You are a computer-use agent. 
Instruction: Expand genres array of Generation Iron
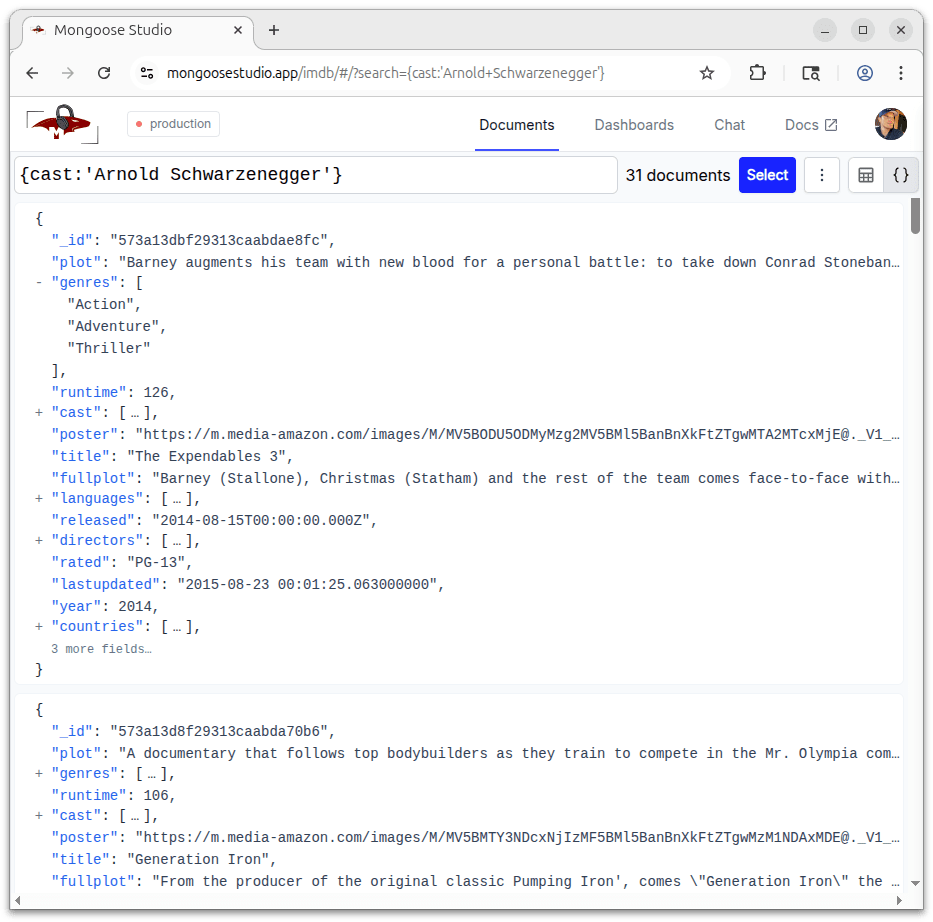pos(39,773)
